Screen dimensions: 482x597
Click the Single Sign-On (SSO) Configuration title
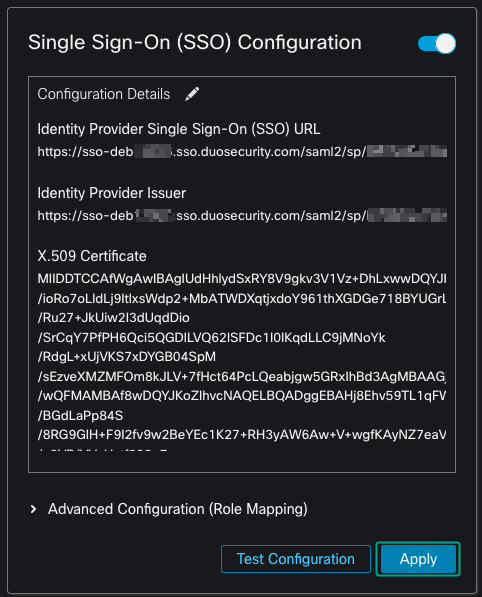[195, 42]
